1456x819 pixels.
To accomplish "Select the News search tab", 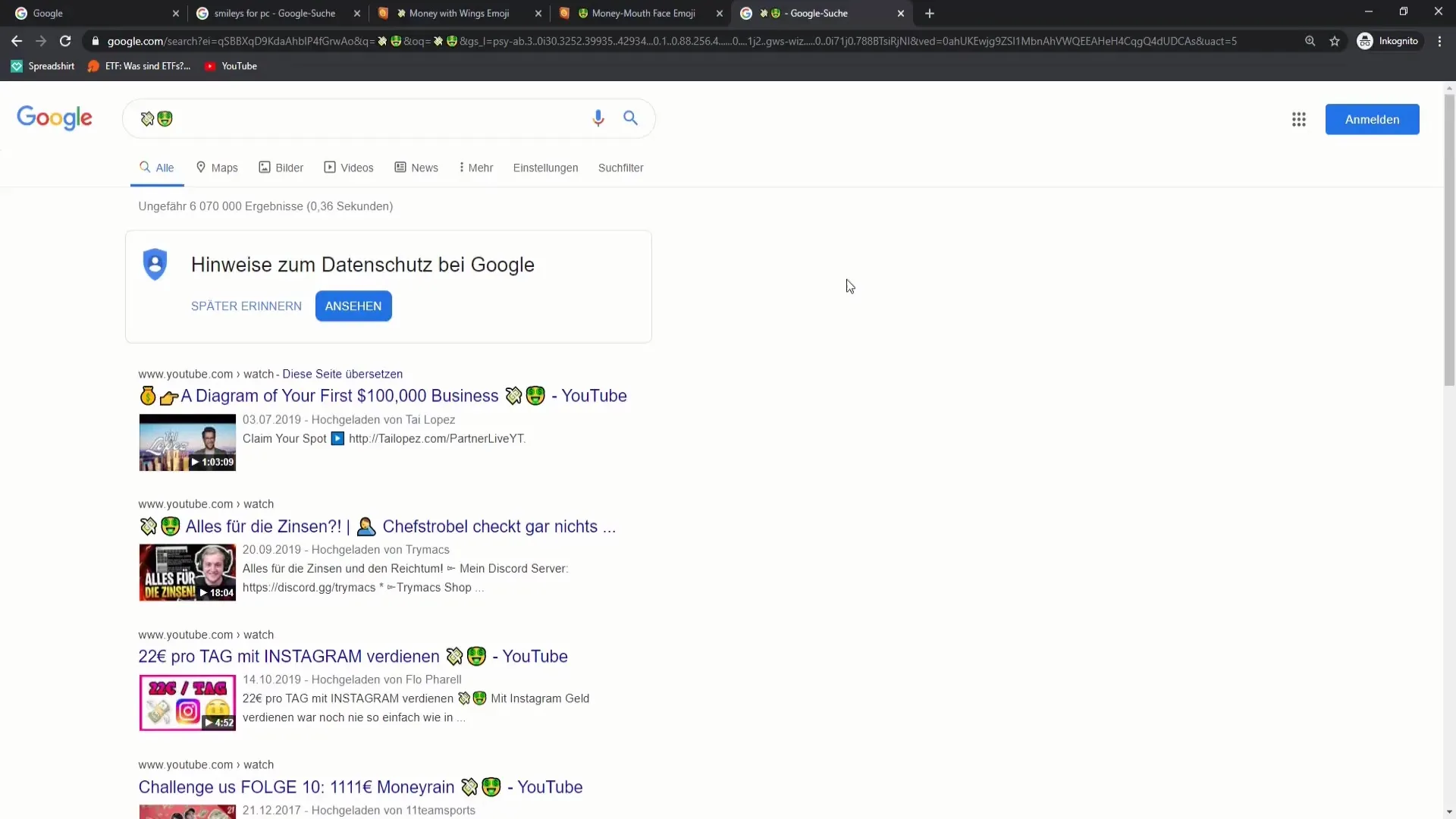I will pyautogui.click(x=416, y=168).
